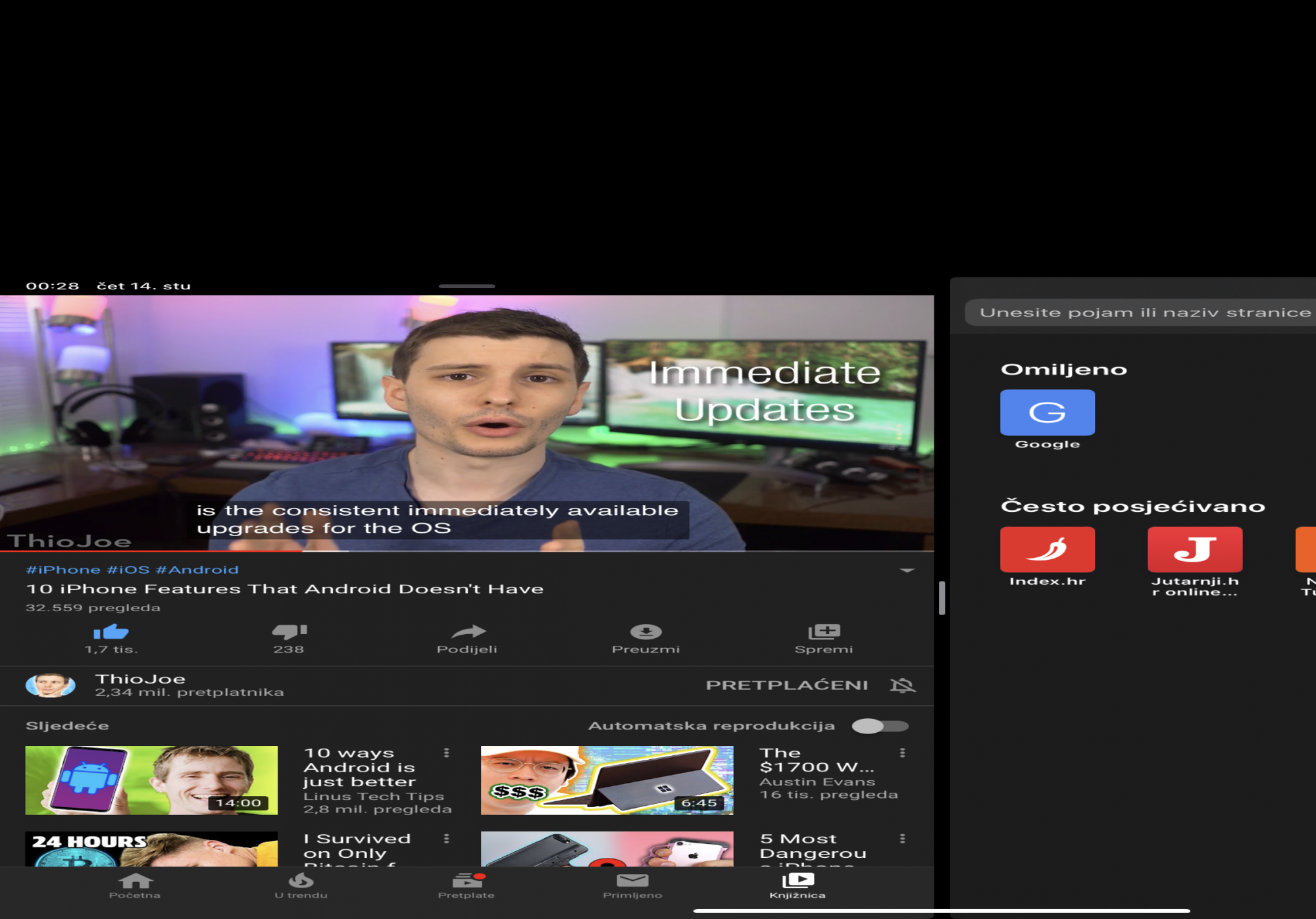
Task: Tap the Podijeli share arrow icon
Action: [468, 632]
